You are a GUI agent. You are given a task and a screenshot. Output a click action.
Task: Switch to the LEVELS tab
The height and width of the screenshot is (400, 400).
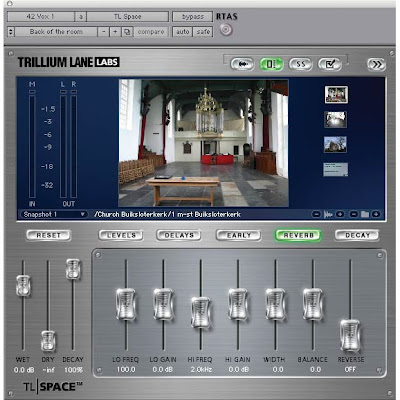121,235
